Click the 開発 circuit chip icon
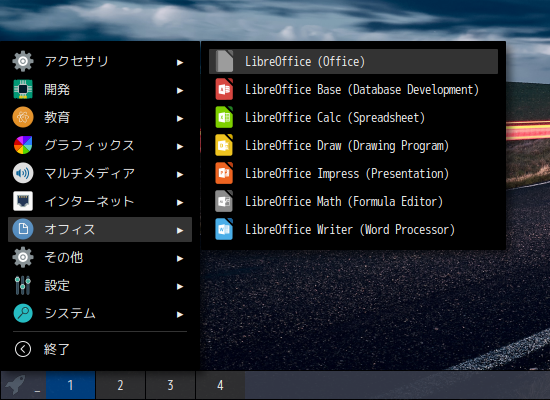The image size is (550, 400). click(23, 89)
